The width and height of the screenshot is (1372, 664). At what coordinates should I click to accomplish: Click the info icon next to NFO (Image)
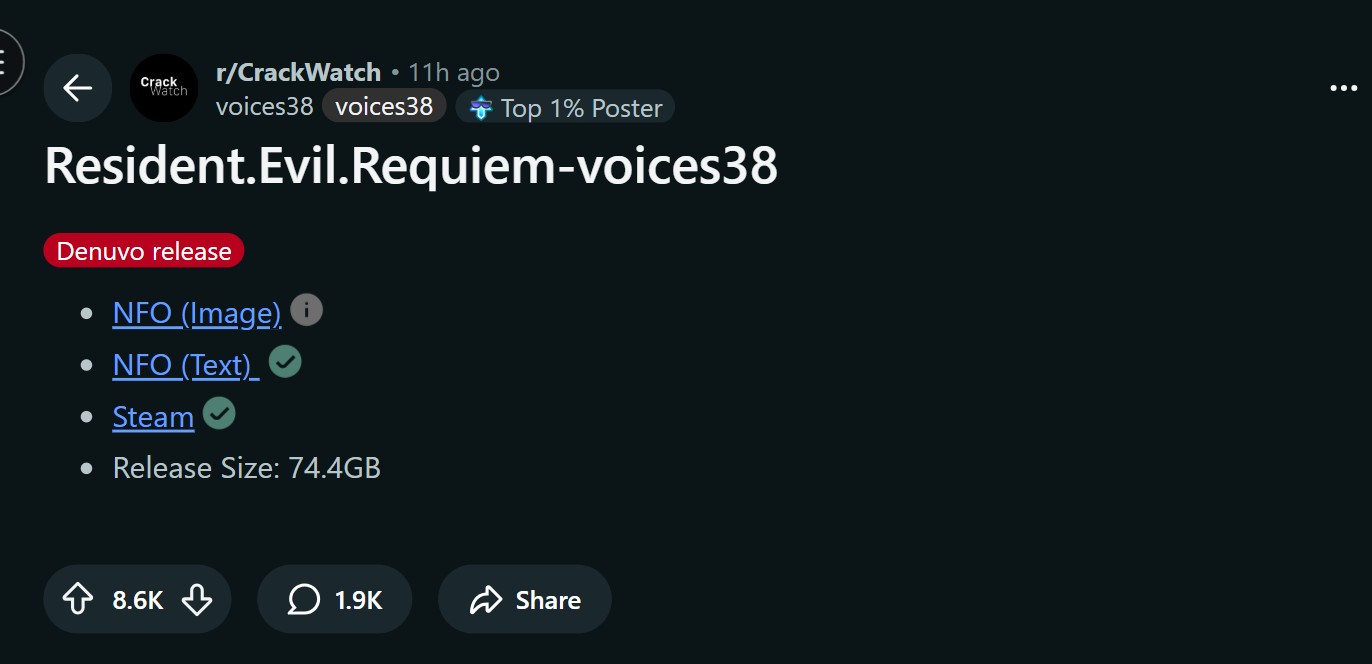coord(307,309)
